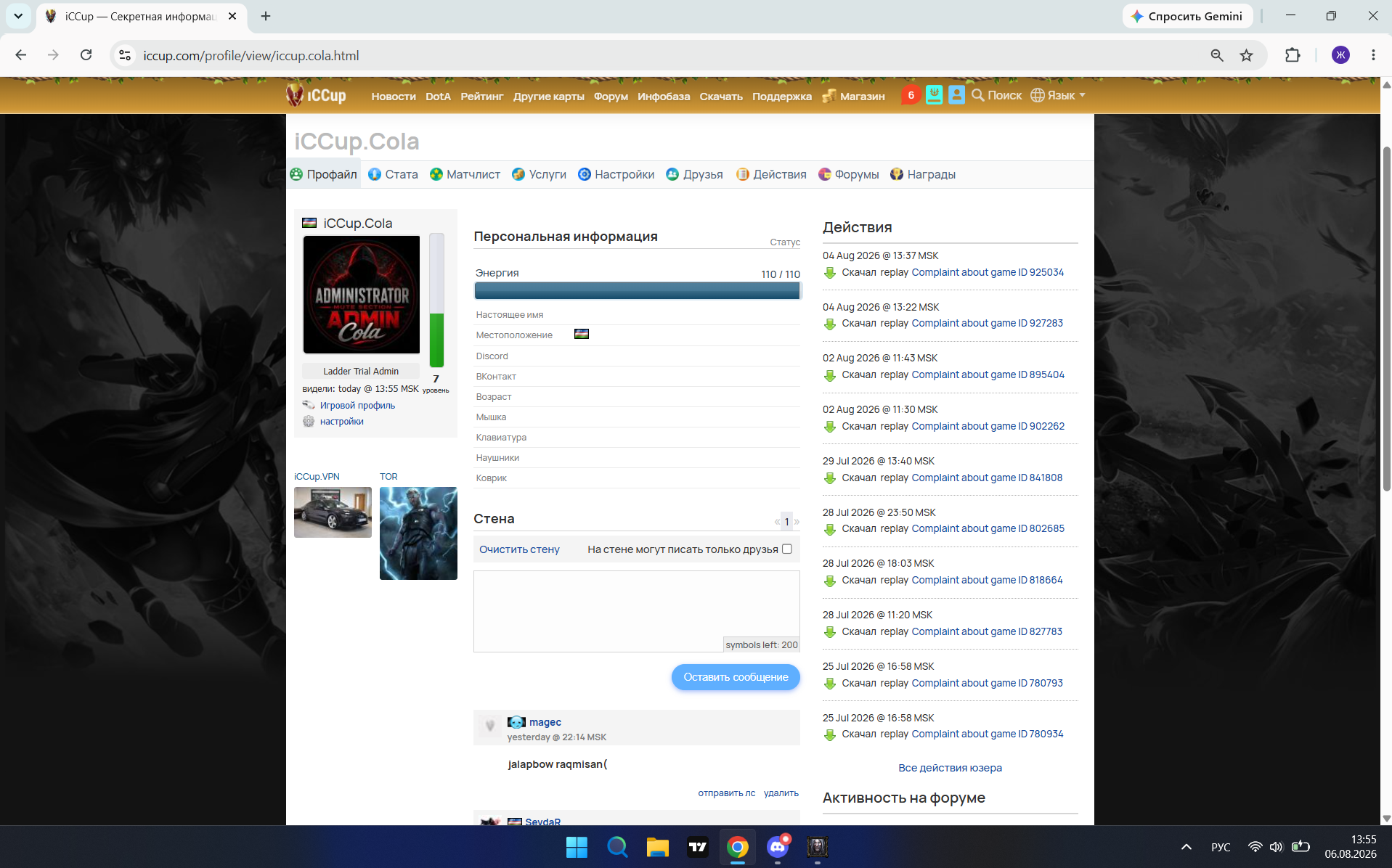Expand the Язык language dropdown
The width and height of the screenshot is (1392, 868).
click(x=1058, y=95)
